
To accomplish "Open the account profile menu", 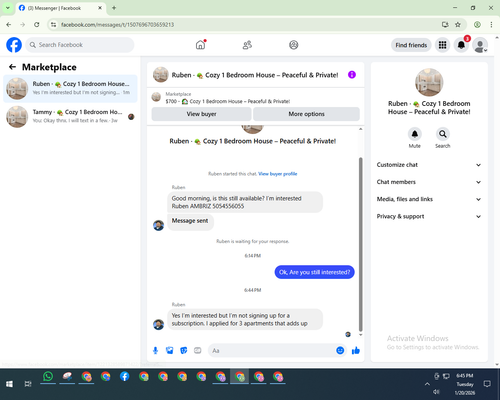I will tap(480, 45).
